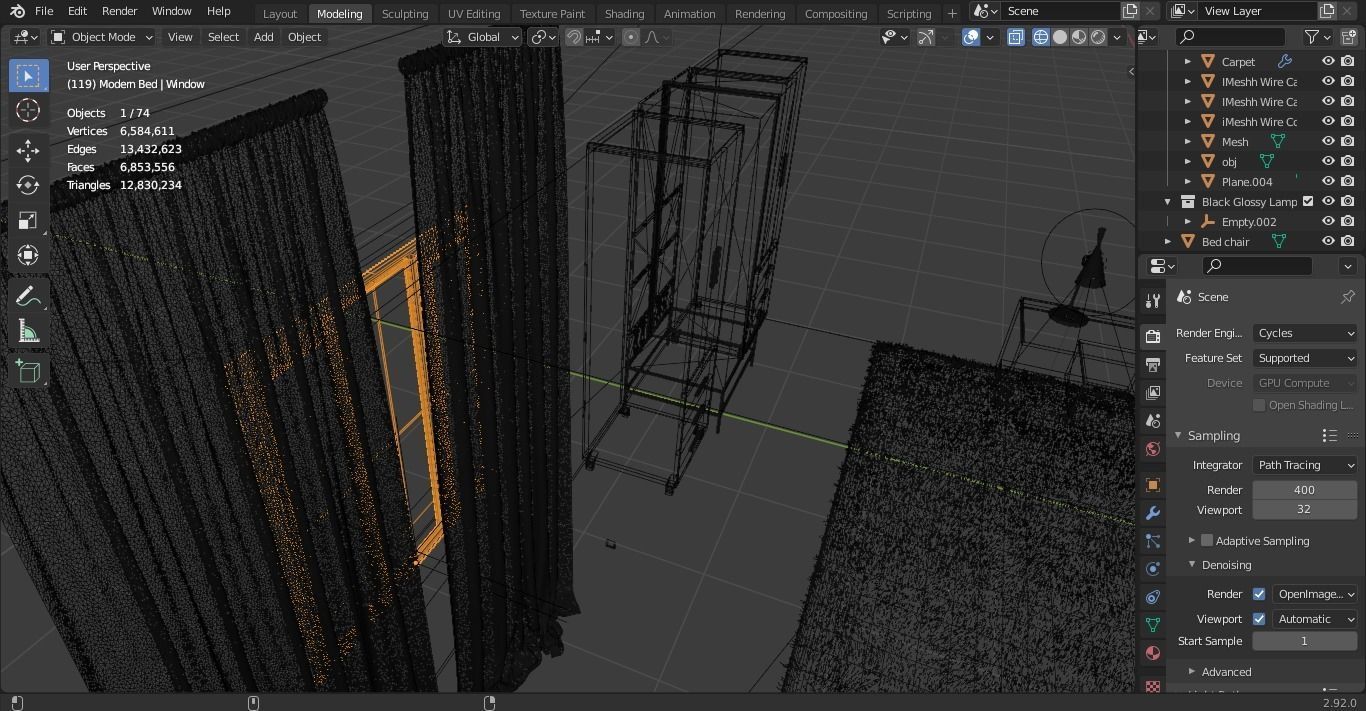
Task: Select the Add Cube tool
Action: click(x=28, y=372)
